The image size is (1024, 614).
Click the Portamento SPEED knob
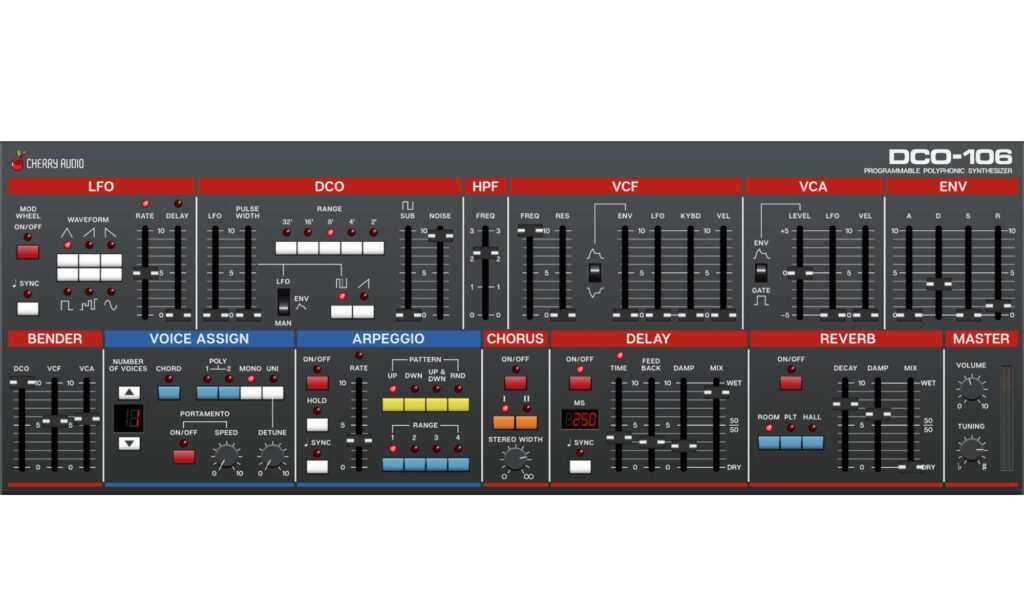point(226,456)
